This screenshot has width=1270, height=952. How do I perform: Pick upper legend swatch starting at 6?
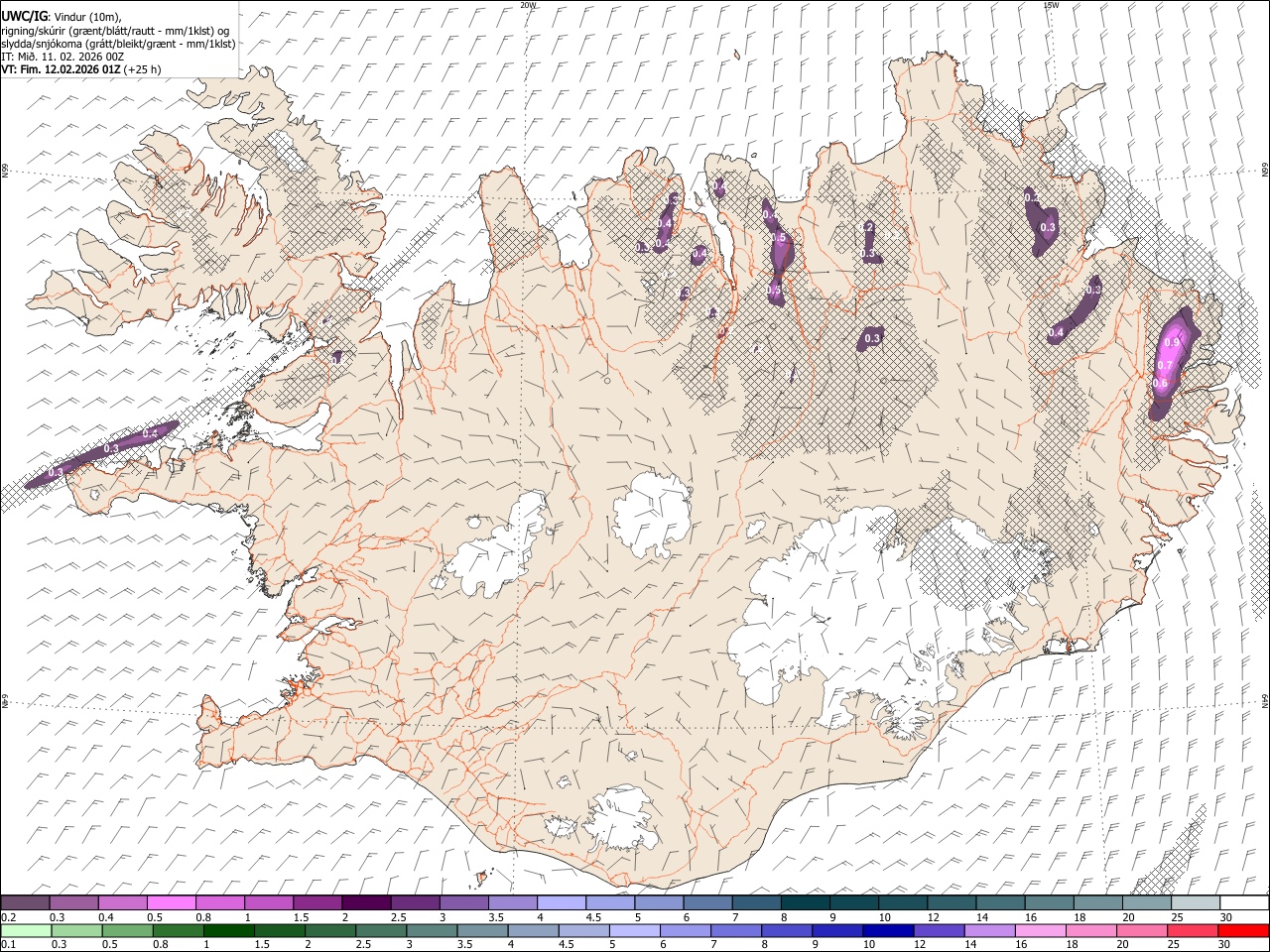point(708,902)
